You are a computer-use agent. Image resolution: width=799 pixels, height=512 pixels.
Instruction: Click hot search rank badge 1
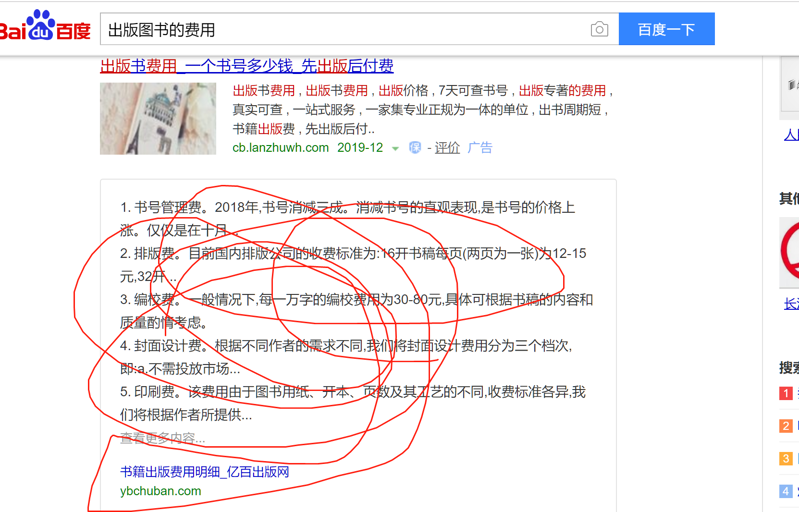coord(786,393)
